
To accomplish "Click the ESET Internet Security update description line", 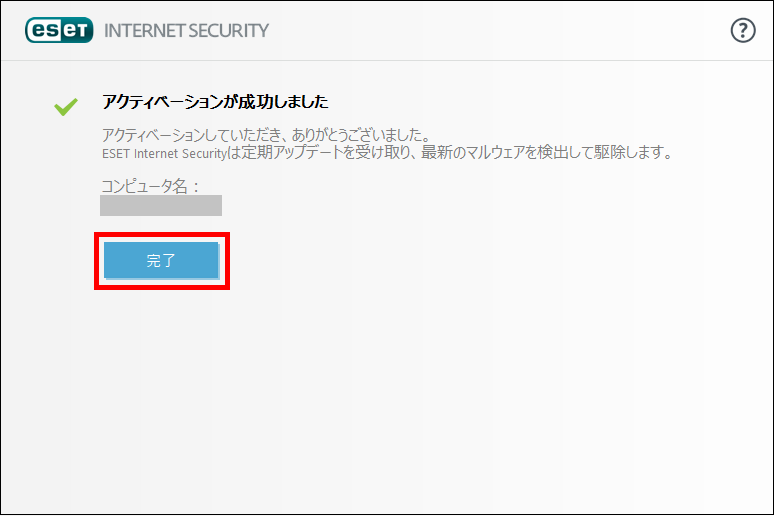I will [387, 153].
